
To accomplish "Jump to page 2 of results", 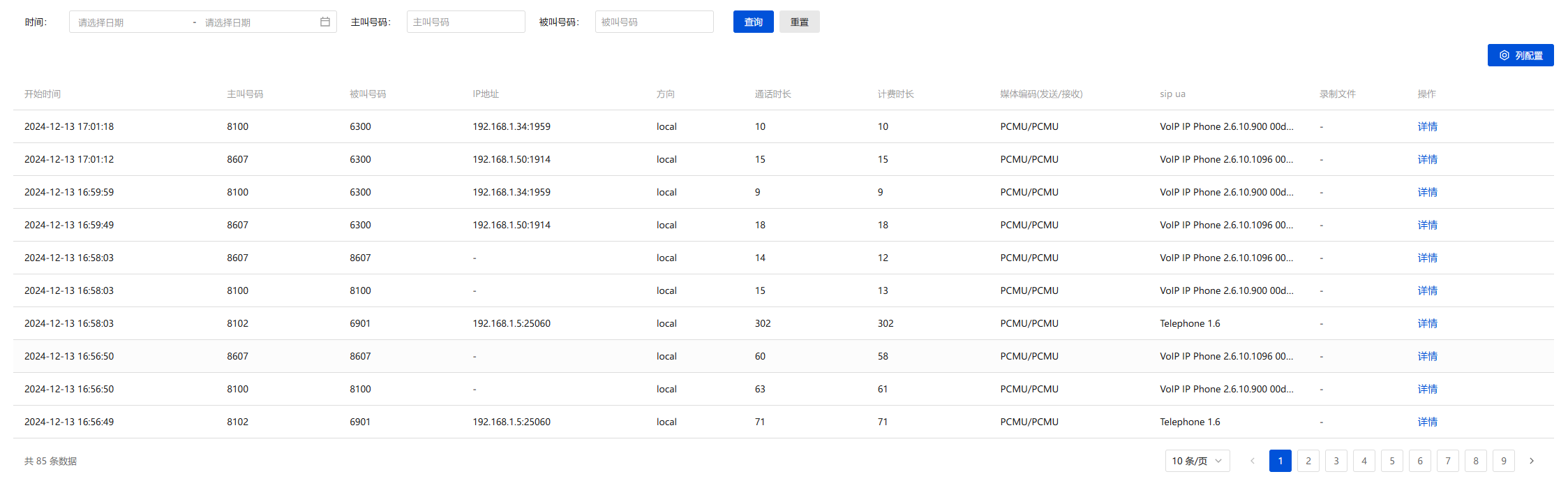I will [x=1308, y=461].
